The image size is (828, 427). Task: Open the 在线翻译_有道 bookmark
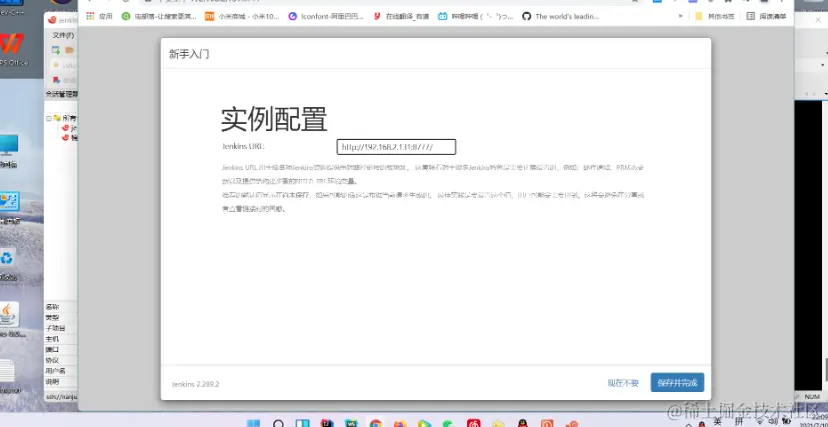[x=401, y=16]
